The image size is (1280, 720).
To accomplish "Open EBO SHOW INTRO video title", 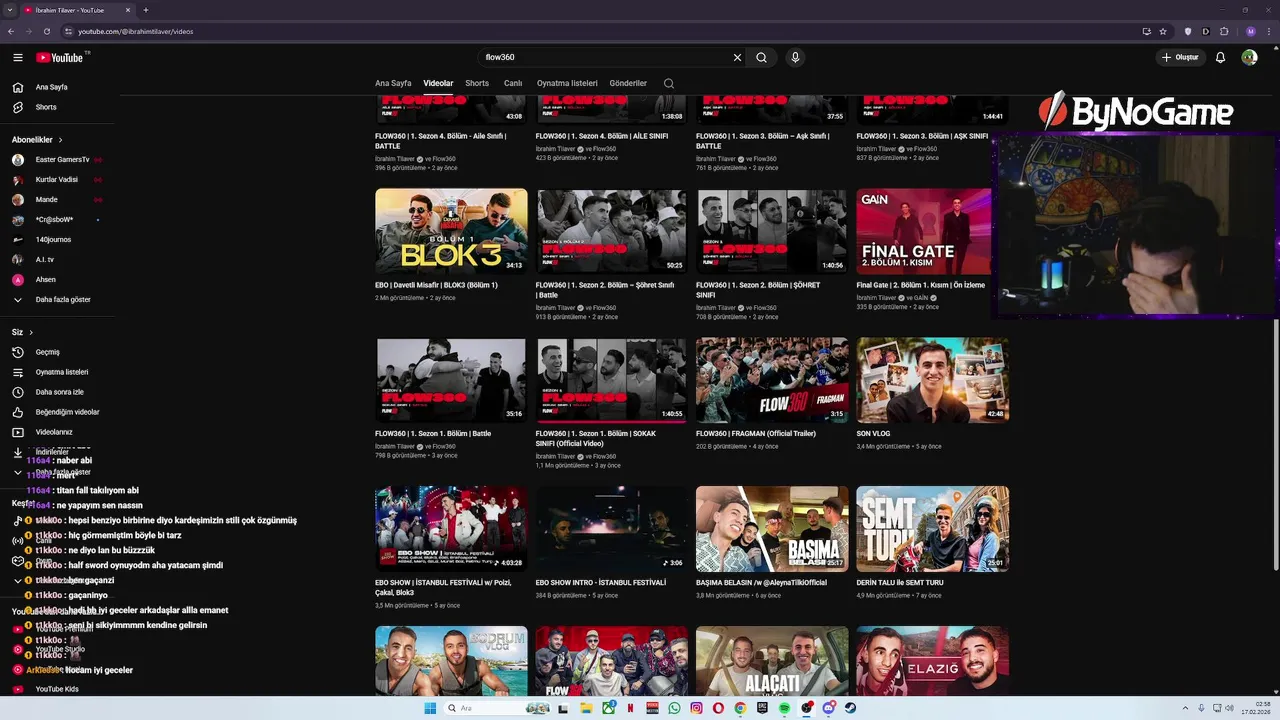I will 601,583.
